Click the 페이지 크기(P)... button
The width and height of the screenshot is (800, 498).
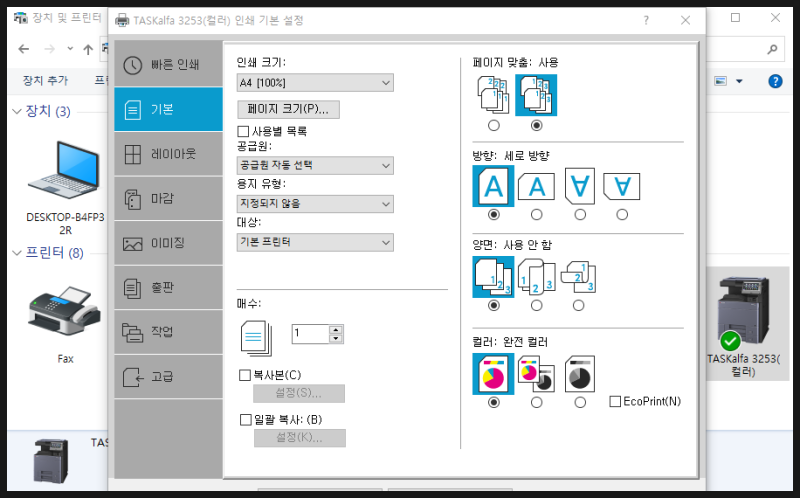[x=288, y=109]
